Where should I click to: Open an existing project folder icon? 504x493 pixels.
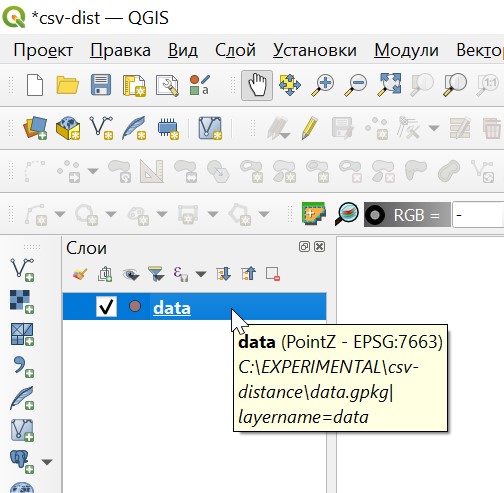pyautogui.click(x=67, y=85)
